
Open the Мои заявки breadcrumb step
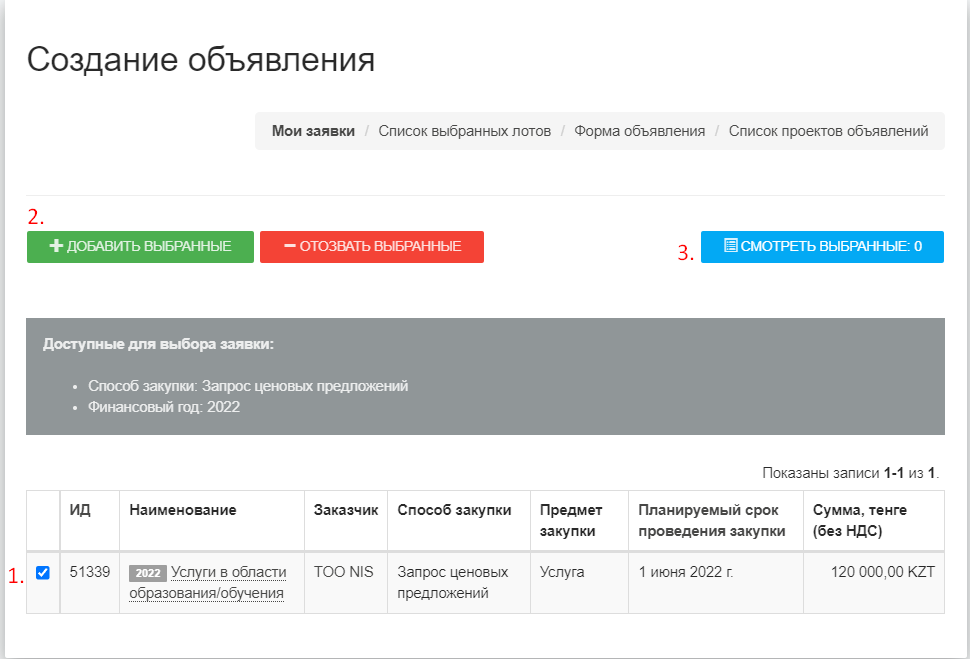pos(313,131)
